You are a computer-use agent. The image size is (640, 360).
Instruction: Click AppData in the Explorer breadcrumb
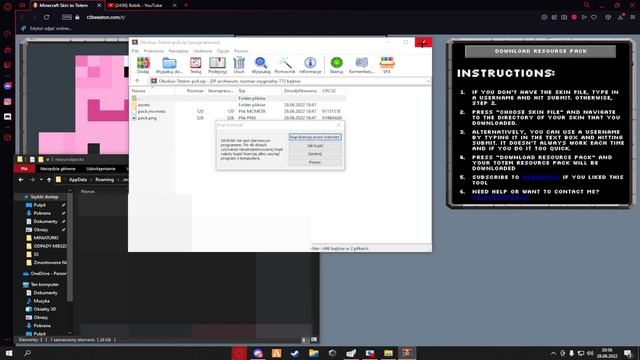pos(78,180)
